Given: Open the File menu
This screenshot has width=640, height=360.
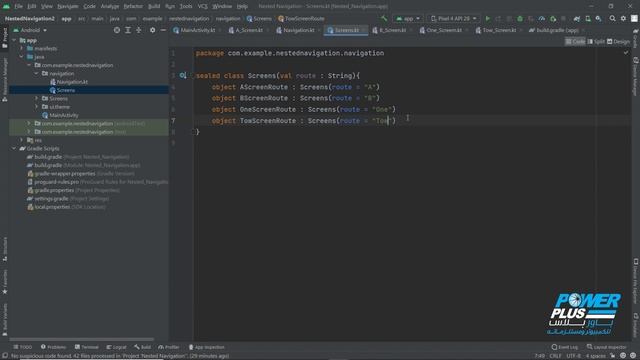Looking at the screenshot, I should pyautogui.click(x=18, y=7).
